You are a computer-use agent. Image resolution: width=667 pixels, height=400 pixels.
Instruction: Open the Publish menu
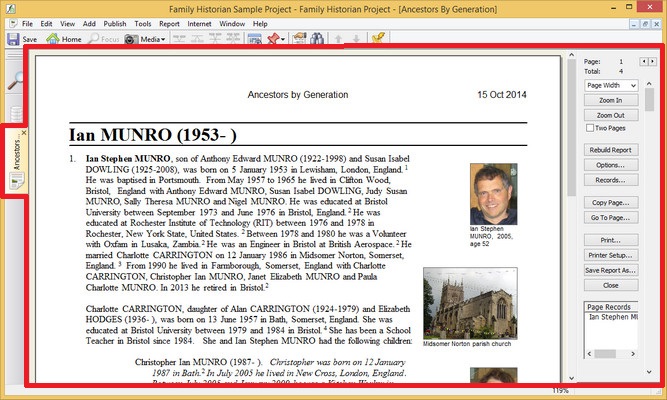click(112, 21)
